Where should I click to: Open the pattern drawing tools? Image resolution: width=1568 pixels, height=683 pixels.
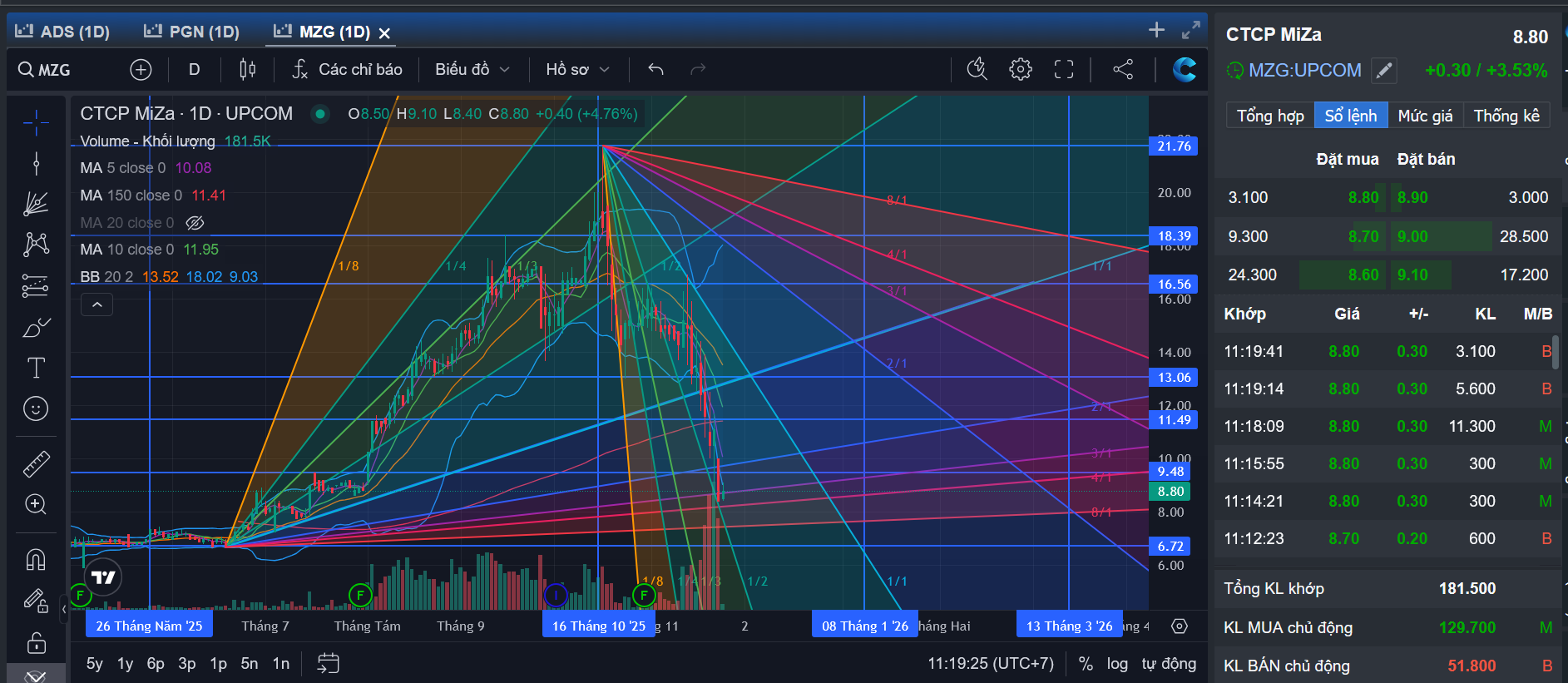tap(36, 245)
